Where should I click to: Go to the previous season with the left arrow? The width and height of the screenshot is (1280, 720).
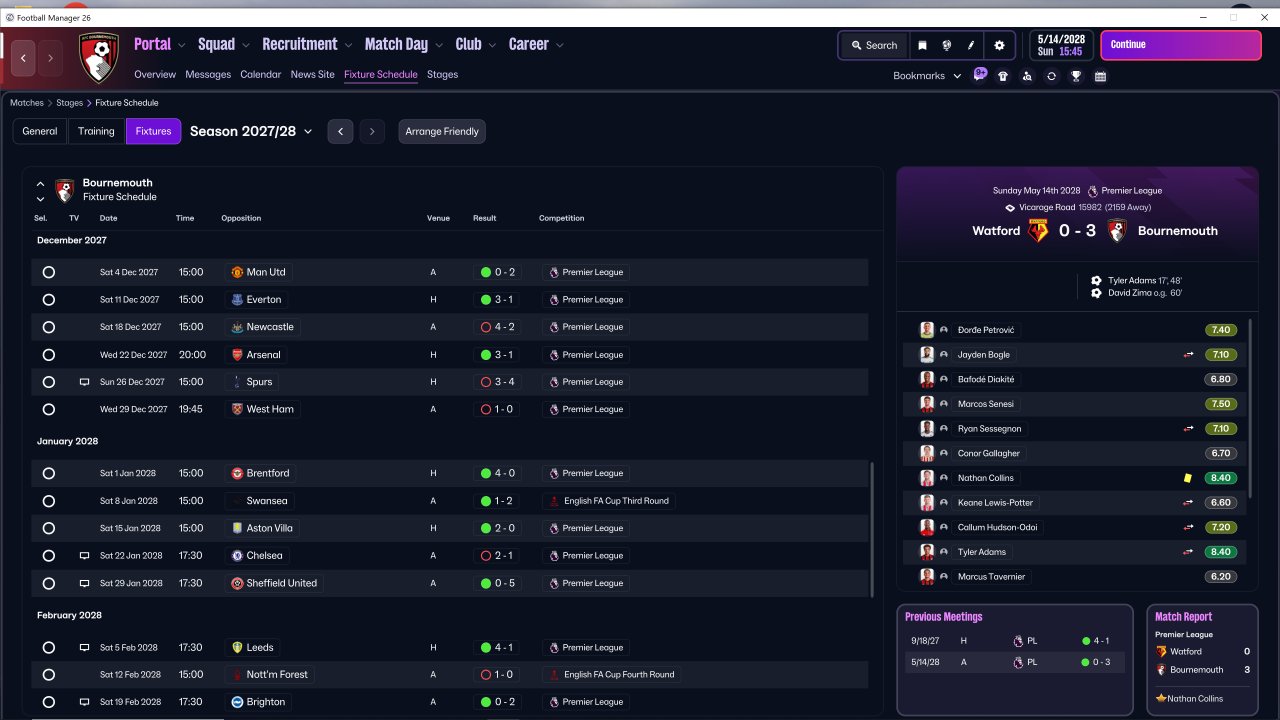[340, 131]
